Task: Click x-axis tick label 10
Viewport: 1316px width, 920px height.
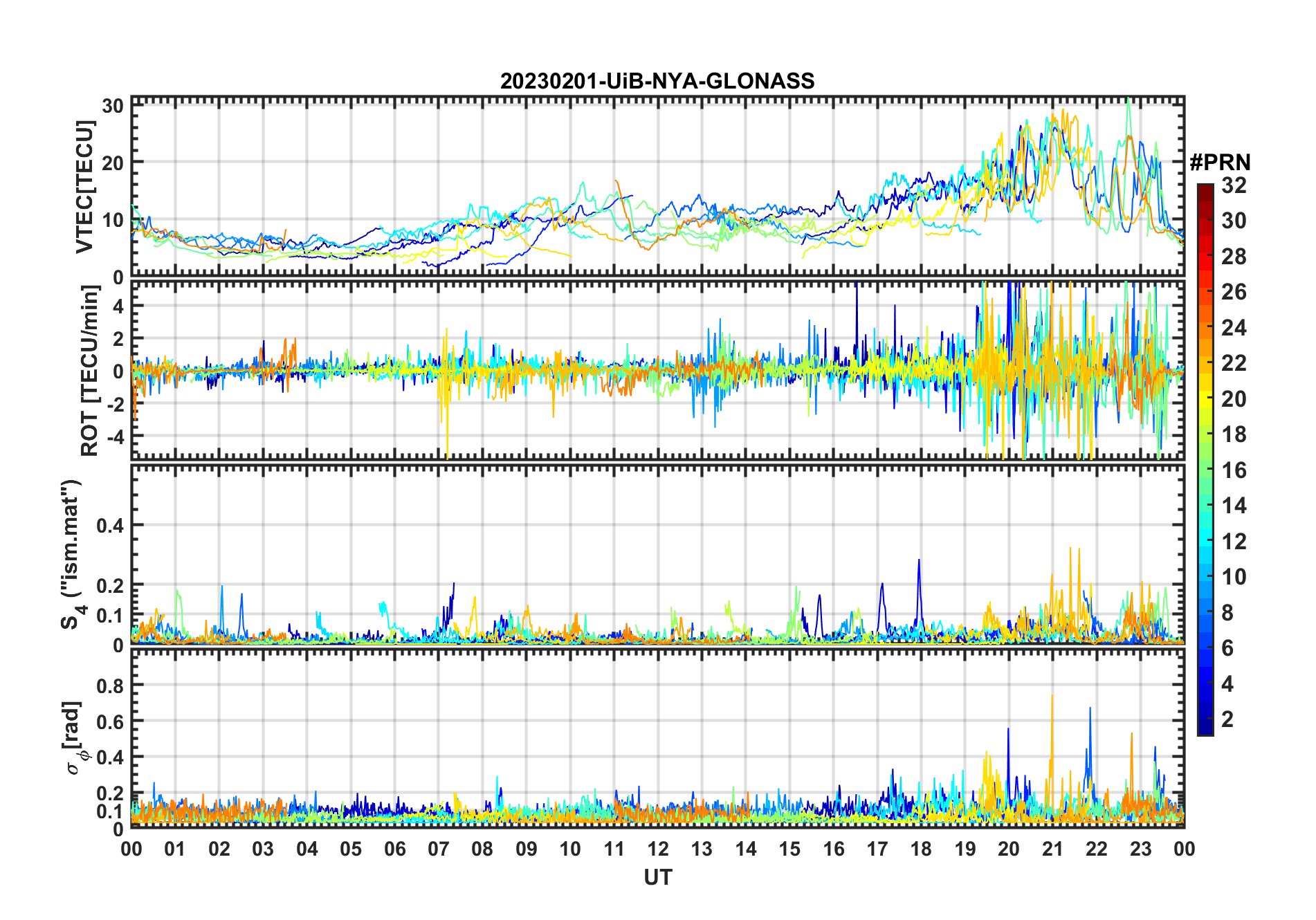Action: point(570,849)
